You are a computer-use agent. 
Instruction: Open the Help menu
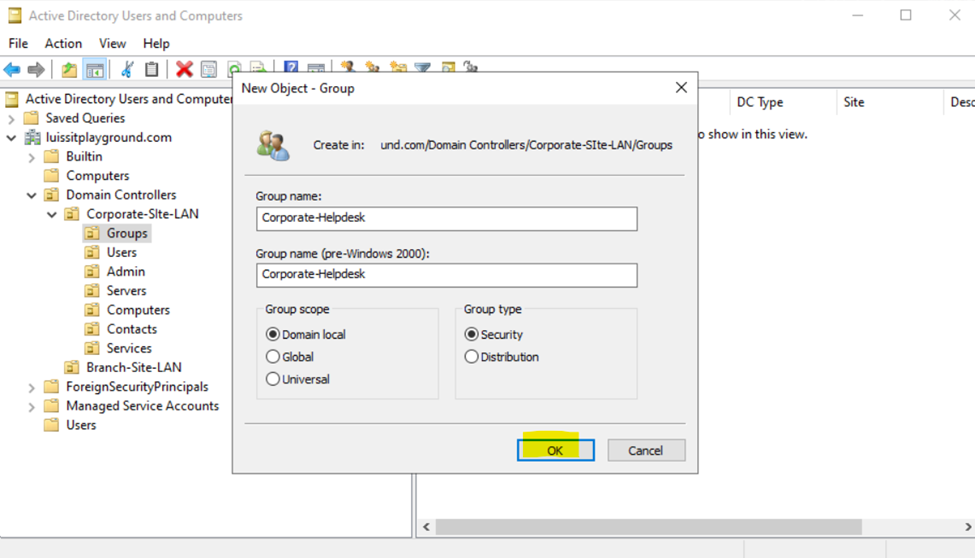[156, 44]
